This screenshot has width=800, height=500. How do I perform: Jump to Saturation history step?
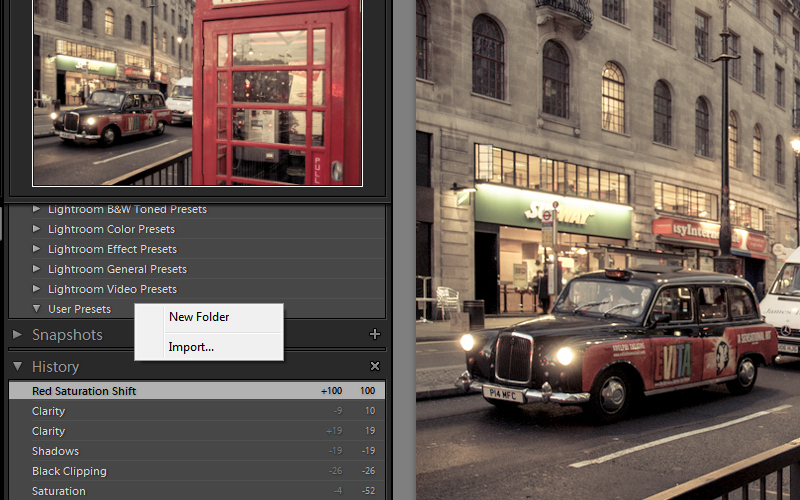coord(59,491)
